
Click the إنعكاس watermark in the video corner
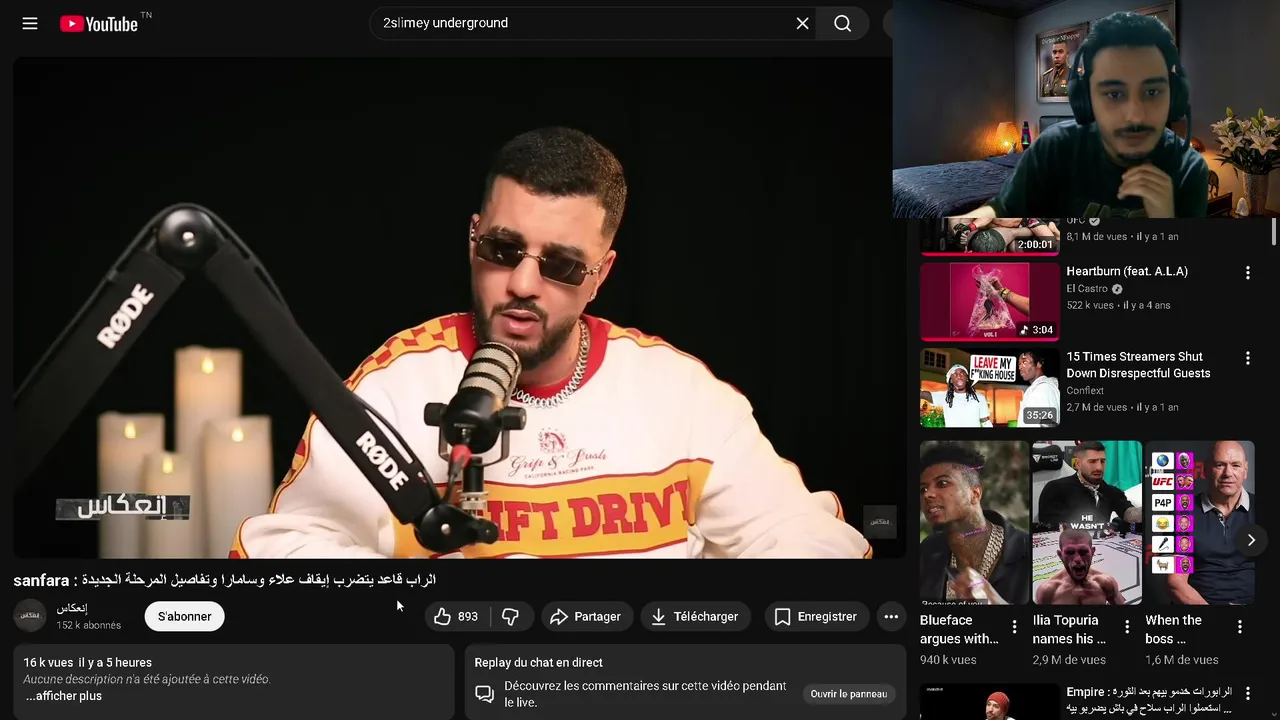[x=879, y=521]
